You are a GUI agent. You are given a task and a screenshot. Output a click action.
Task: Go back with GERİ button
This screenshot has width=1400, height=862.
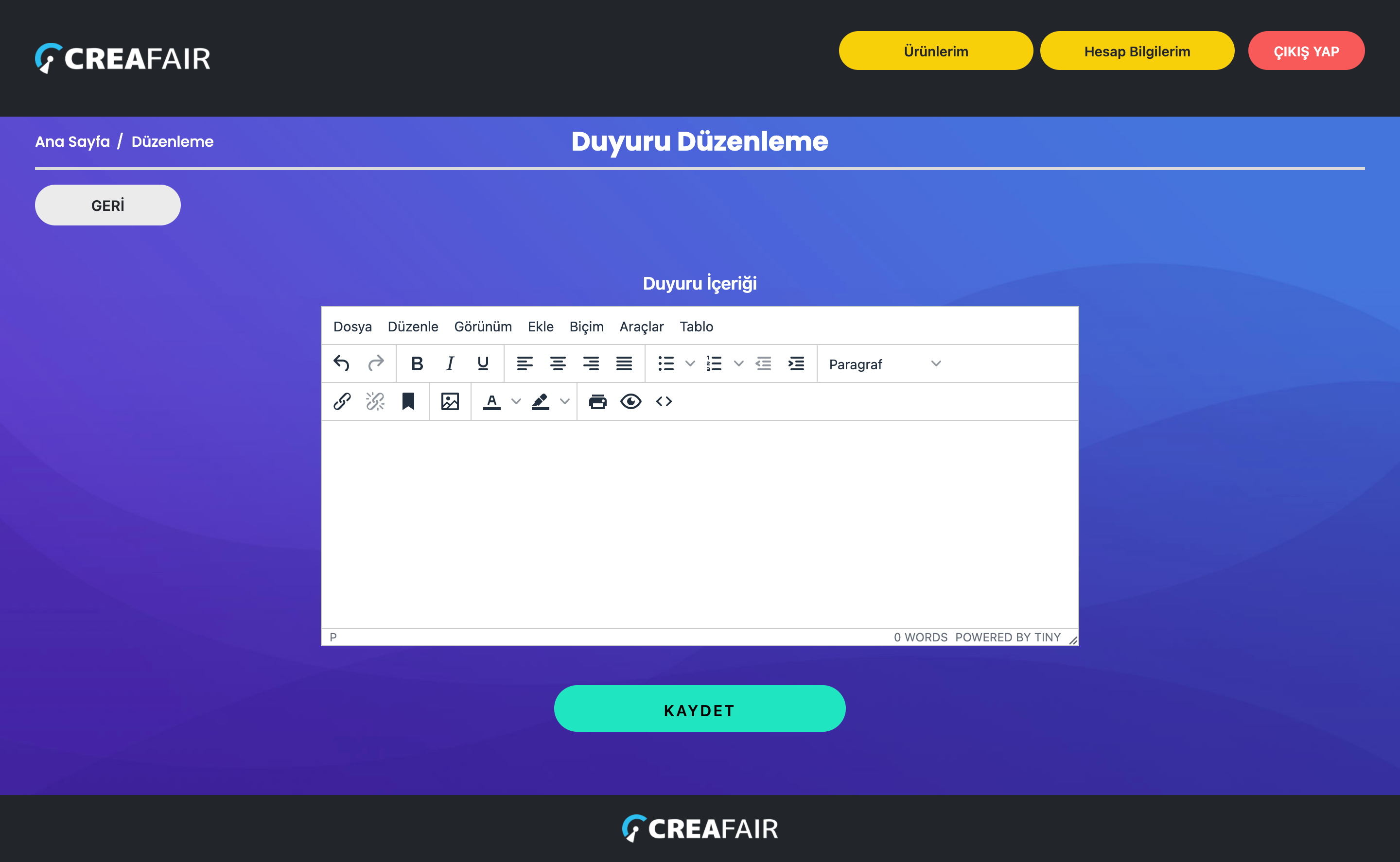(108, 205)
